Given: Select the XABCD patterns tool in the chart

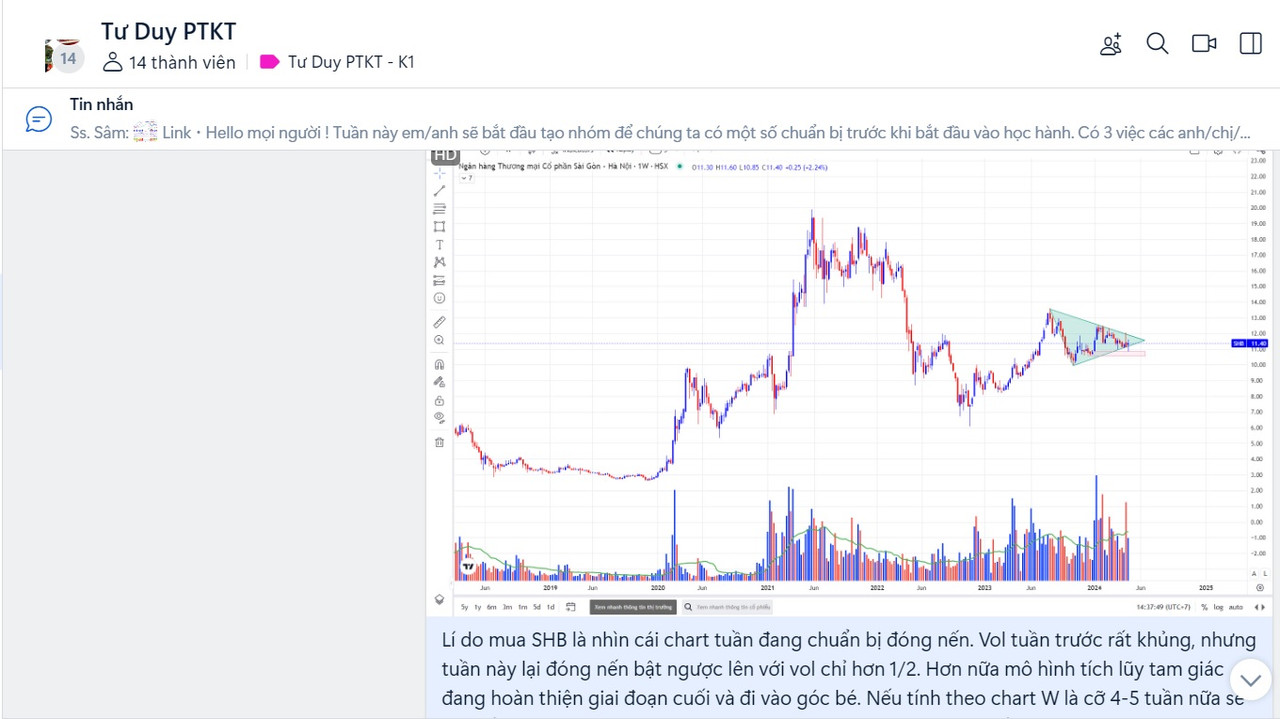Looking at the screenshot, I should (439, 262).
